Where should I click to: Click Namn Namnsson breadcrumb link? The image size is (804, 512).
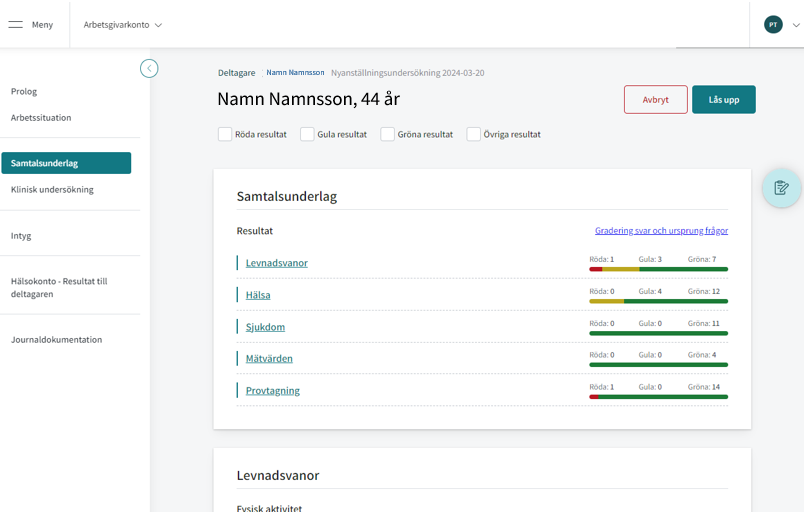click(295, 73)
